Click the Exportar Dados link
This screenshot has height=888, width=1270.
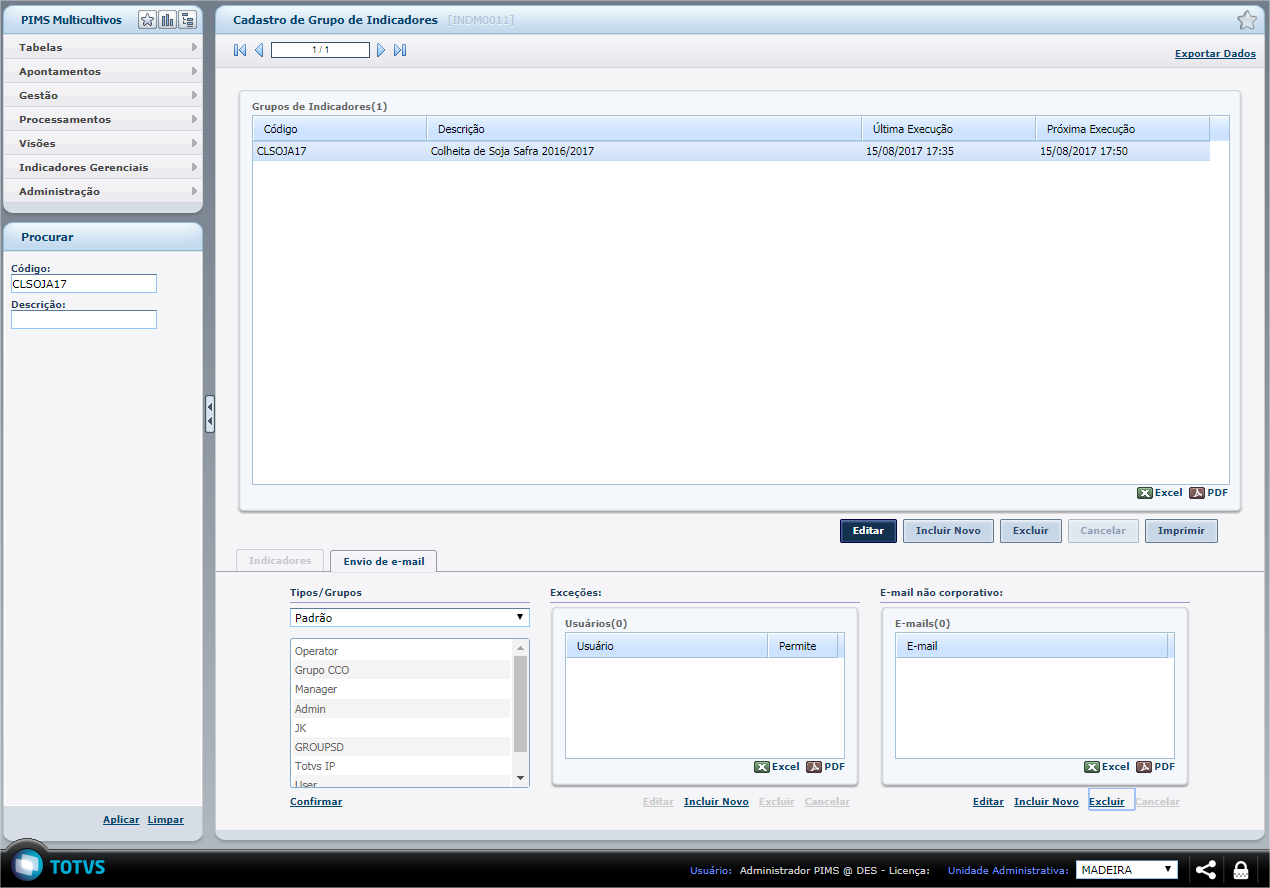pyautogui.click(x=1215, y=54)
